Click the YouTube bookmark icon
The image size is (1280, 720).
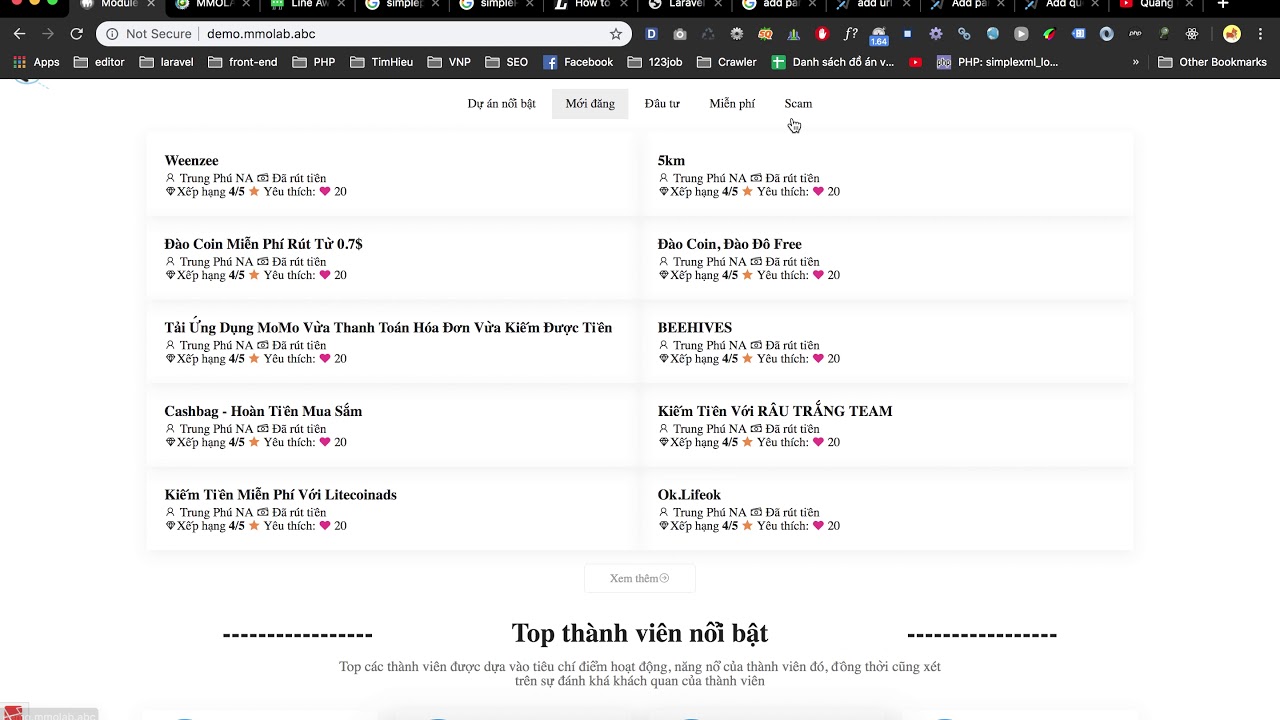tap(915, 62)
